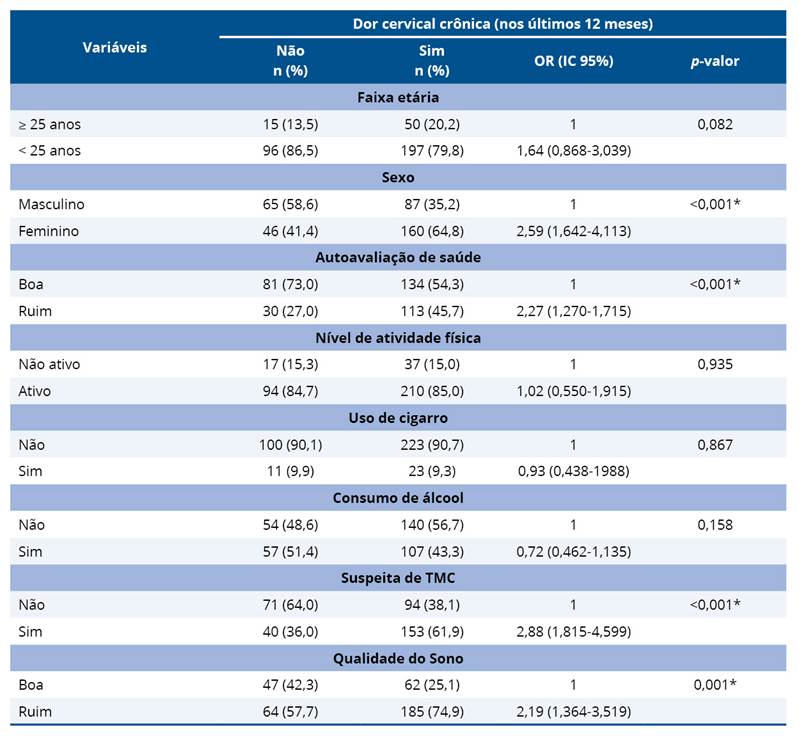This screenshot has width=799, height=739.
Task: Select the 'p-valor' column header
Action: coord(715,61)
